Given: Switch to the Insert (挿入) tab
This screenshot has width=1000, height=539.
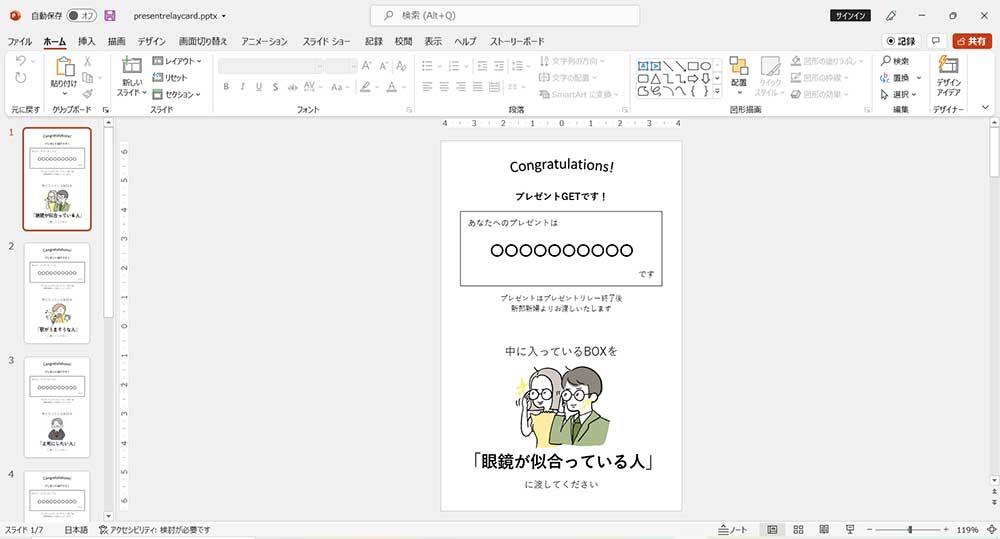Looking at the screenshot, I should [x=86, y=41].
